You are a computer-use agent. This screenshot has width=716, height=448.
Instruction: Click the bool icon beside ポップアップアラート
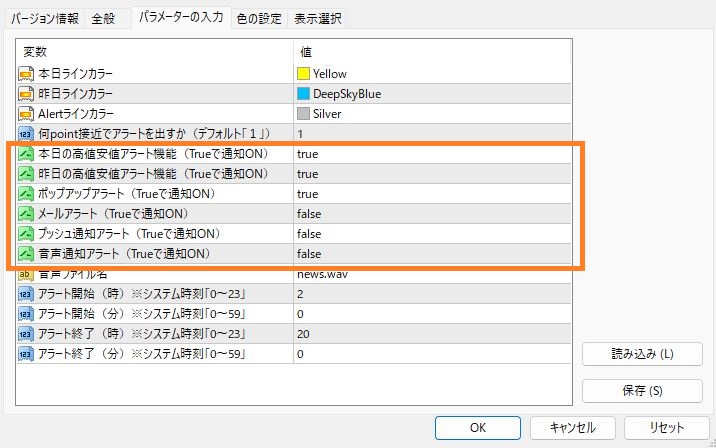(x=26, y=194)
